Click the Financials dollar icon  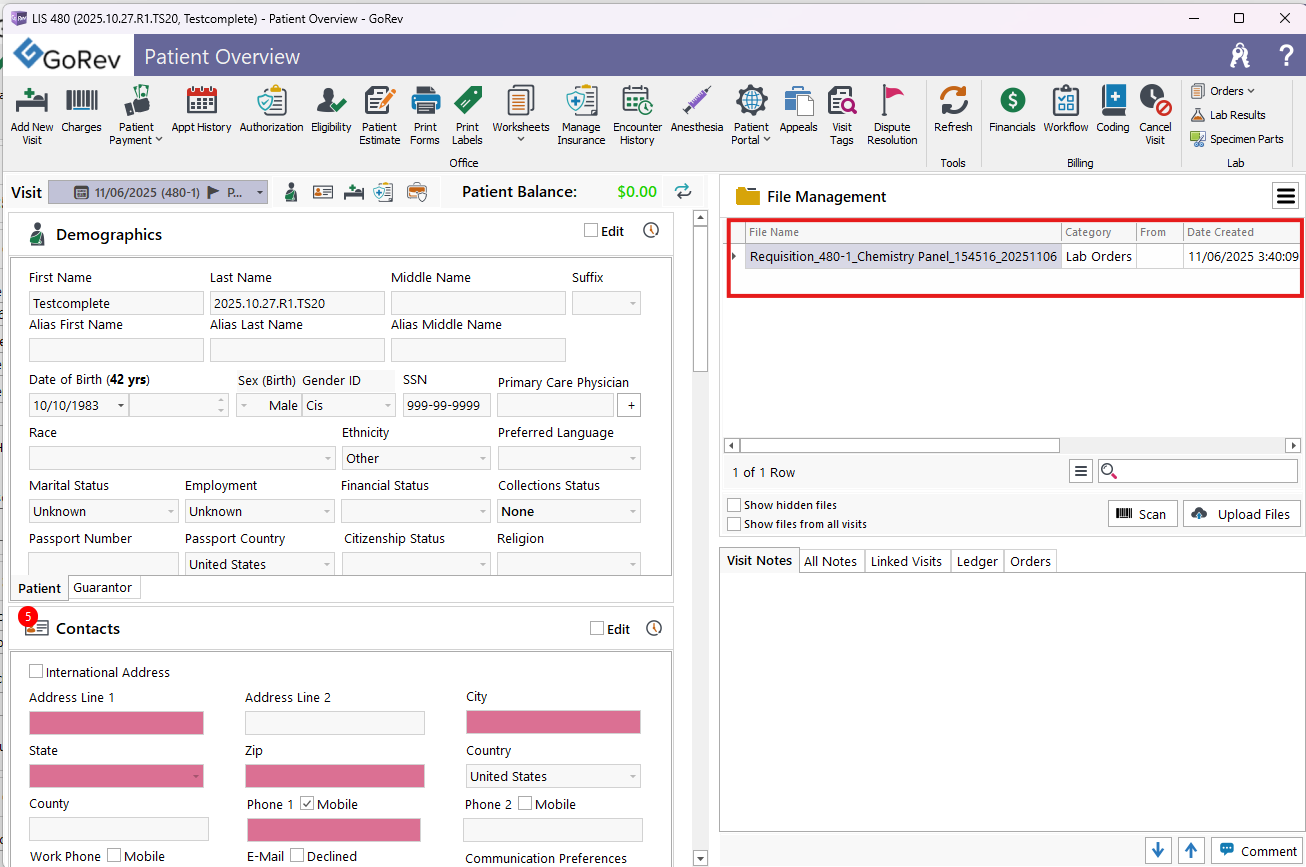[1012, 101]
